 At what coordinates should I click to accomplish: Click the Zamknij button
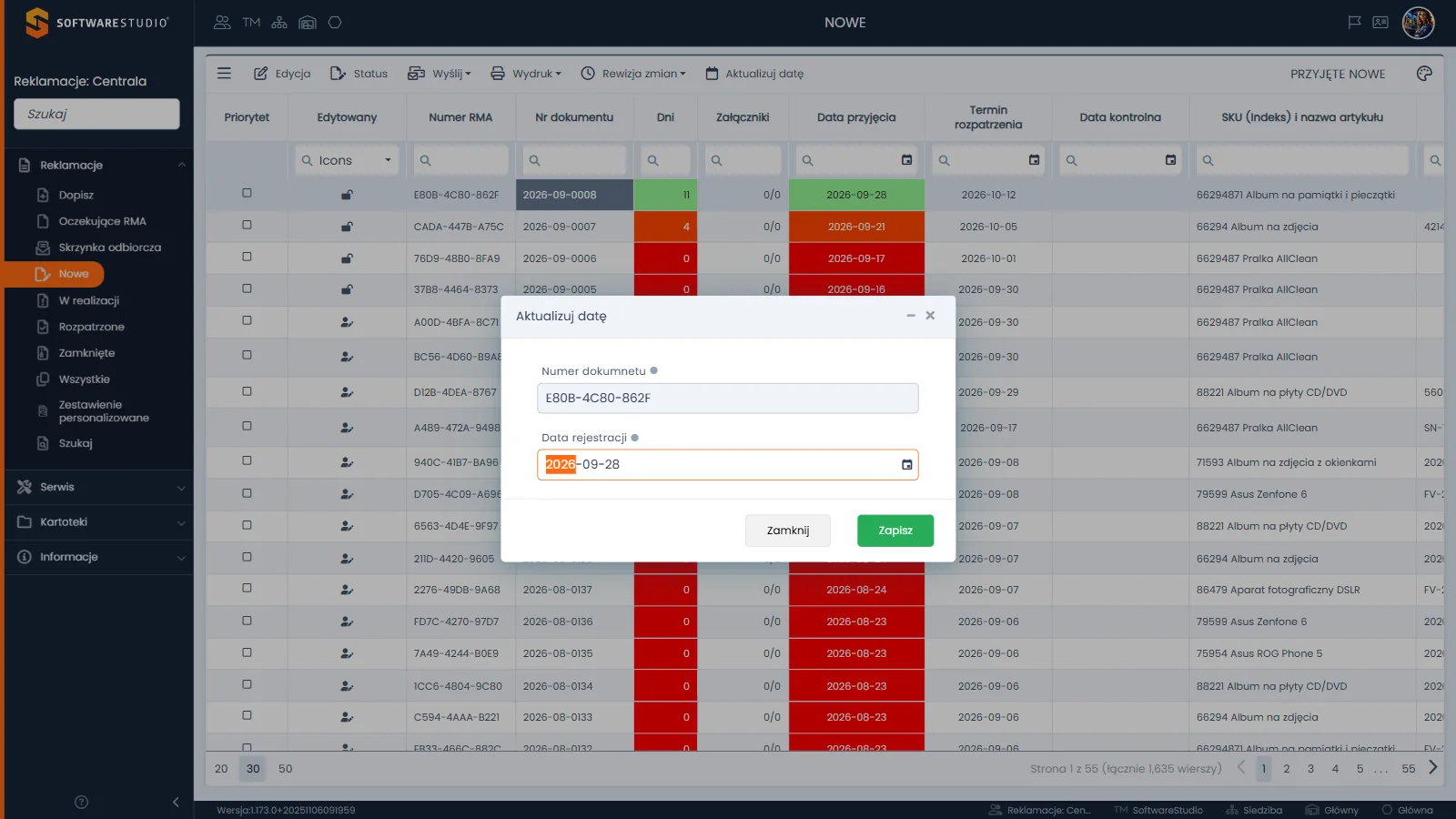[788, 531]
